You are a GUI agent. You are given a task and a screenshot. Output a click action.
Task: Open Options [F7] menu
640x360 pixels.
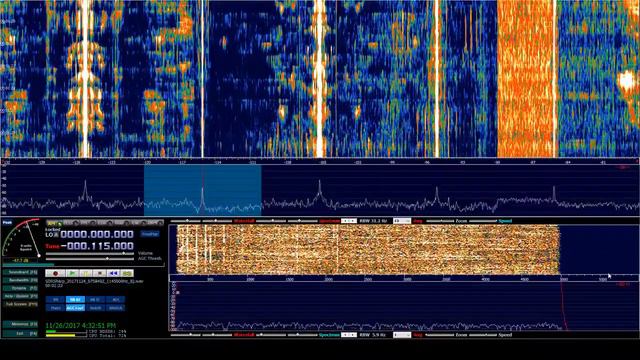(20, 288)
